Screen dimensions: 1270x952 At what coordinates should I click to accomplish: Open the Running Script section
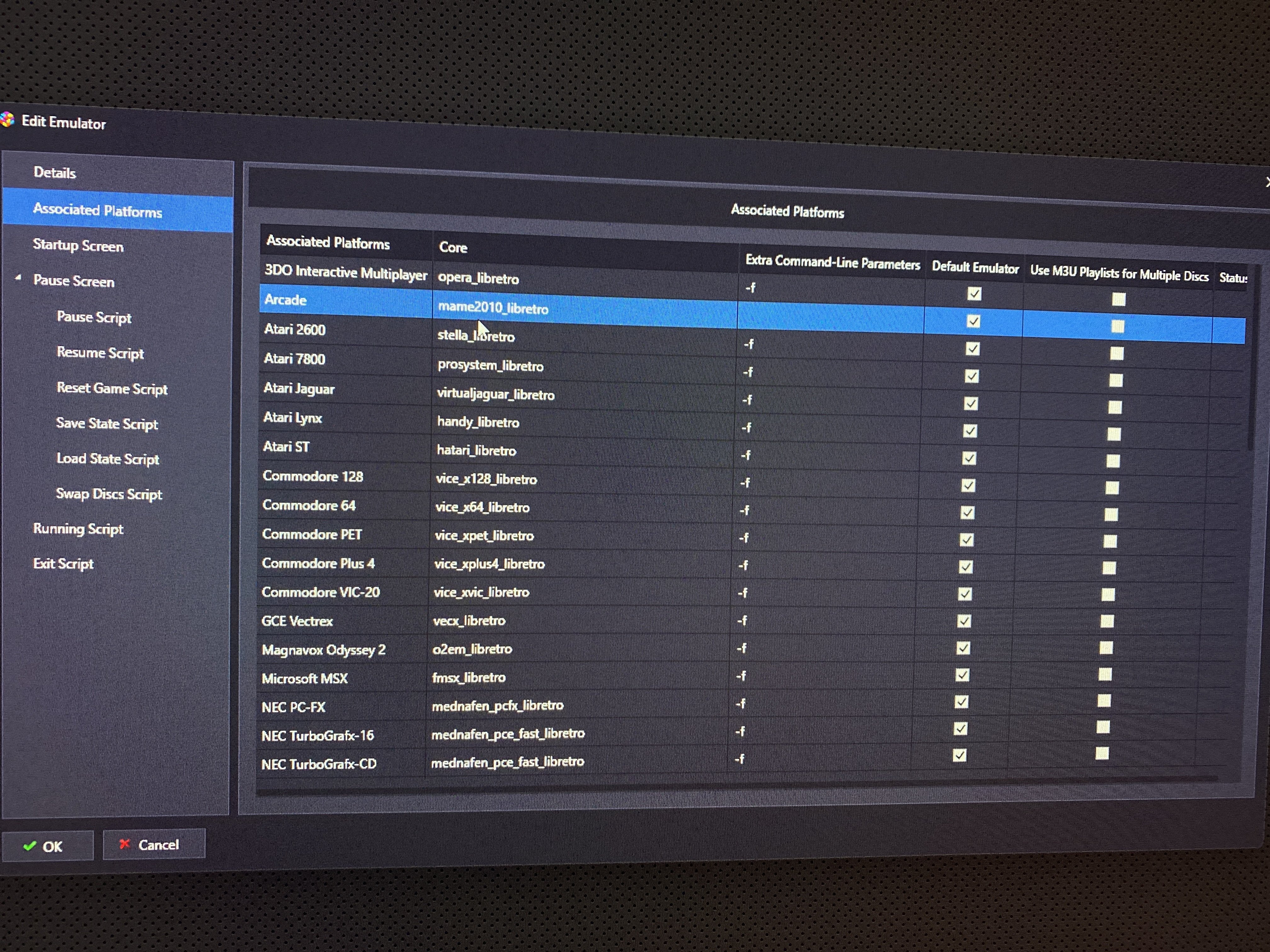click(78, 529)
